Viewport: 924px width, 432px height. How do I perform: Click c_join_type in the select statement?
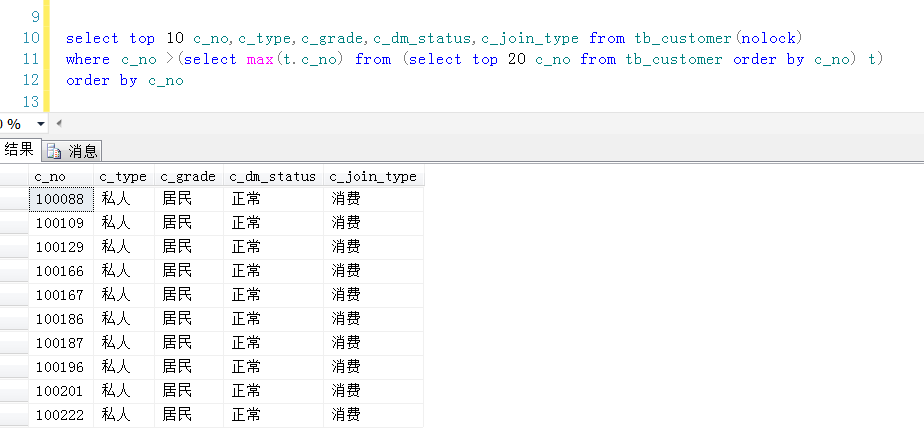530,39
